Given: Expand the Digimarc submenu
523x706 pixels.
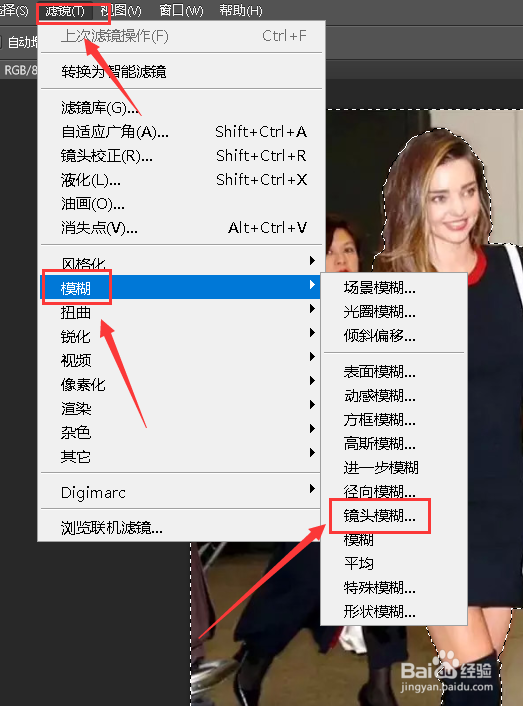Looking at the screenshot, I should click(x=181, y=492).
